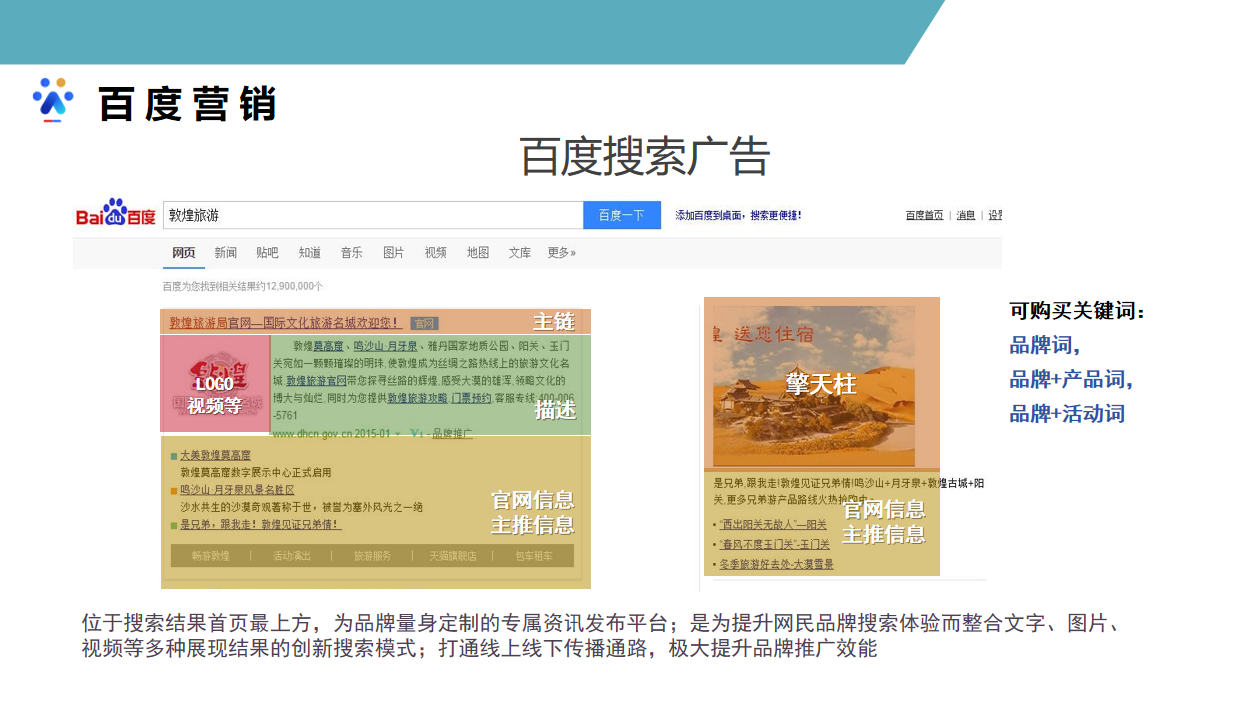Screen dimensions: 1256x706
Task: Click the result count text 12,900,000个
Action: [x=294, y=286]
